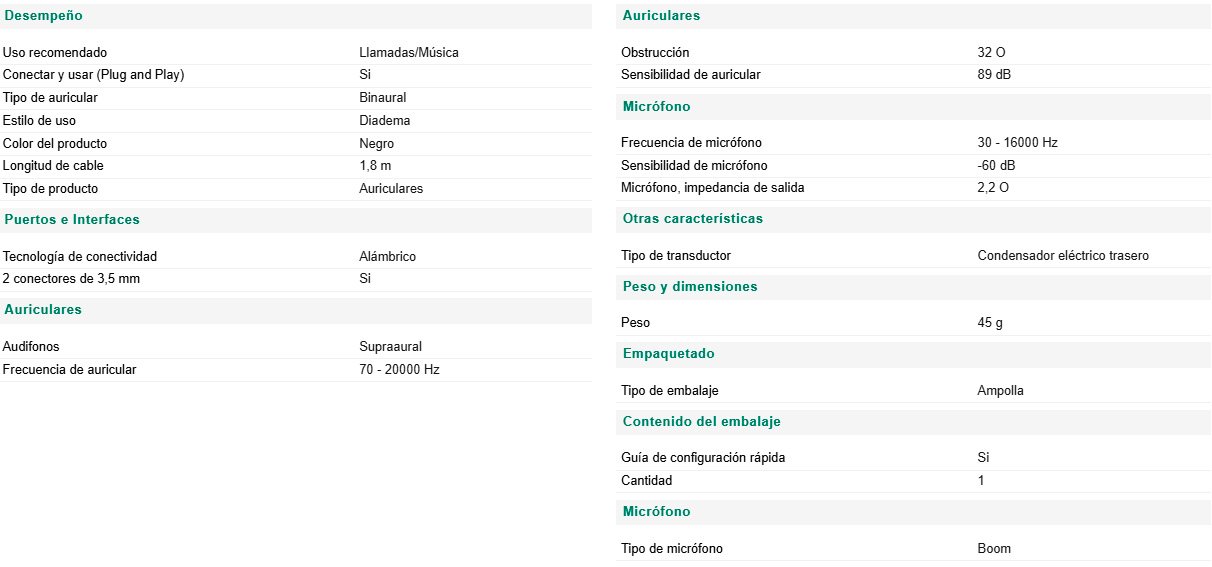Screen dimensions: 1212x567
Task: Select the Boom microphone type value
Action: tap(994, 548)
